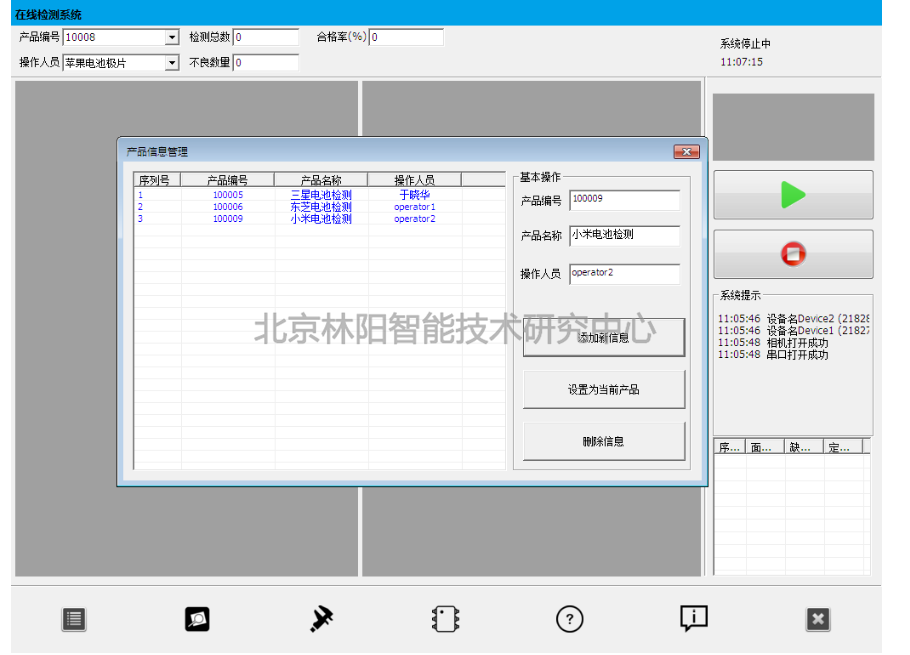Viewport: 910px width, 655px height.
Task: Close the 产品信息管理 dialog
Action: (685, 152)
